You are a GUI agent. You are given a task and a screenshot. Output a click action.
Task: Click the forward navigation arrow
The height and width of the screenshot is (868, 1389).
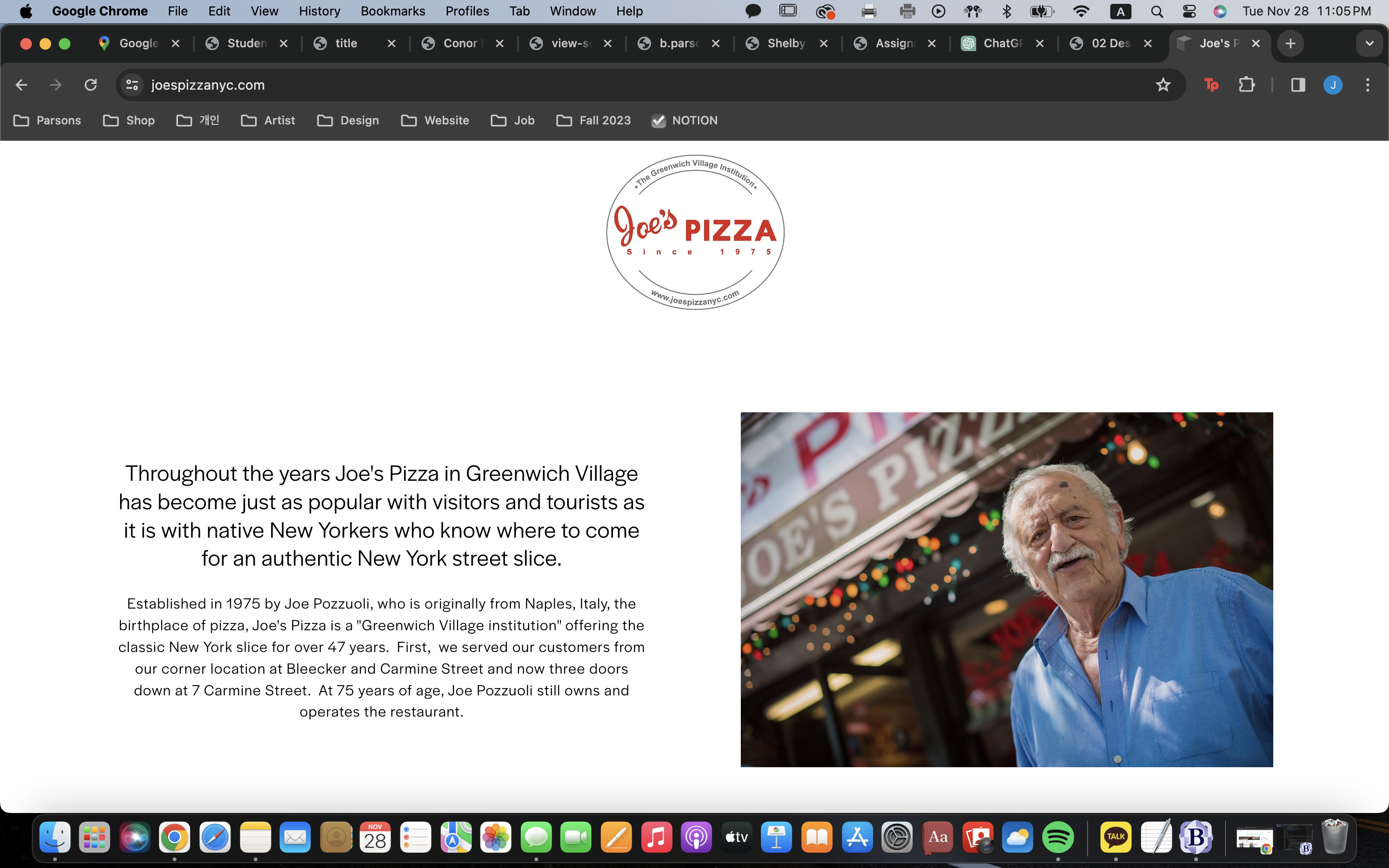click(x=55, y=85)
